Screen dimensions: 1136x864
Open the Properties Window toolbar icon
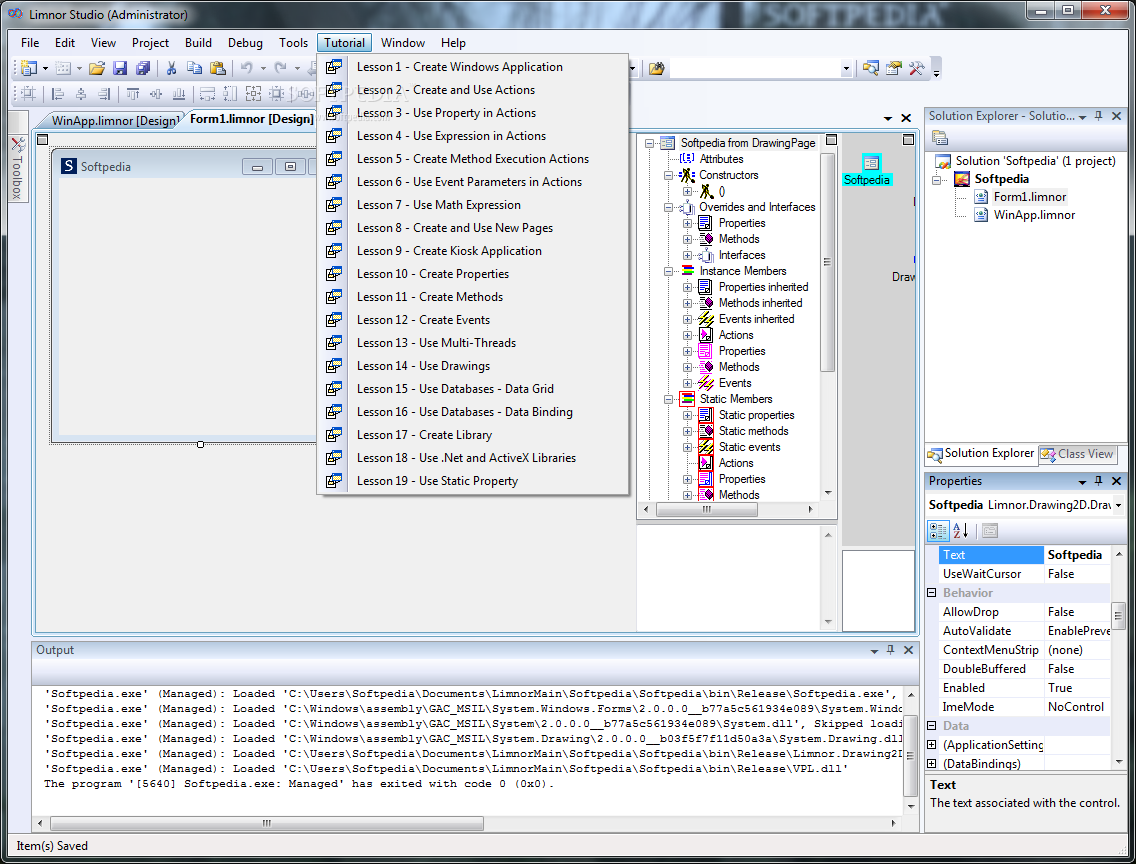(894, 68)
